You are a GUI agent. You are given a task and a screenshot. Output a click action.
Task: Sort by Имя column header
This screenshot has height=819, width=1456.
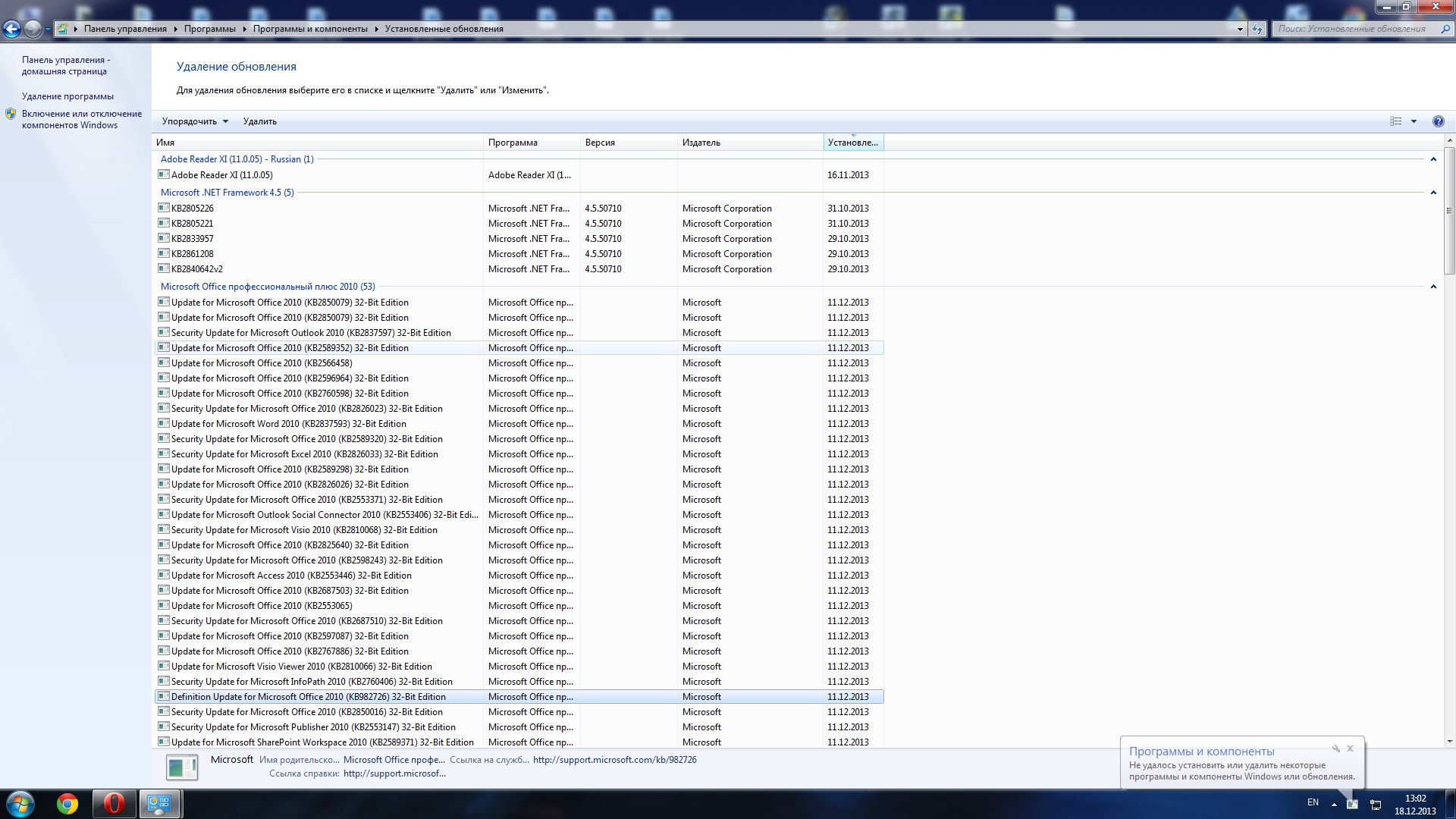tap(318, 143)
